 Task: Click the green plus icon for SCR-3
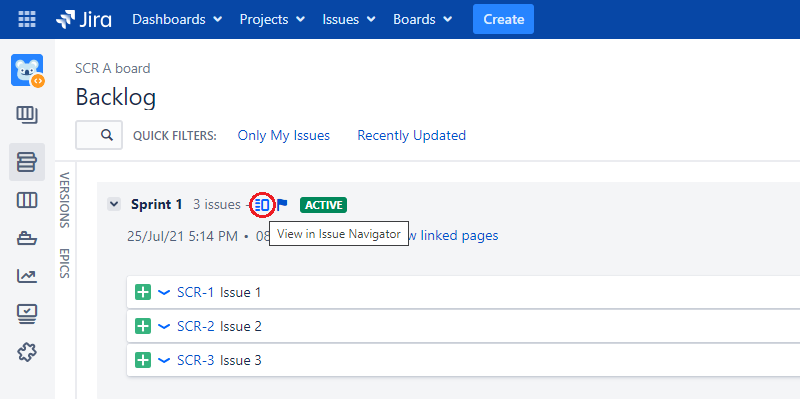[143, 360]
